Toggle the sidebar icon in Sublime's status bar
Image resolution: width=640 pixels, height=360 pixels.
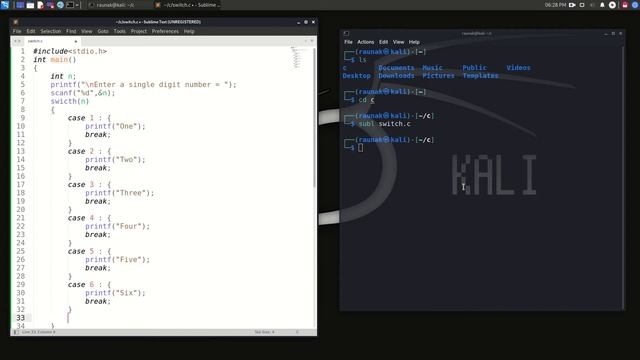(16, 332)
